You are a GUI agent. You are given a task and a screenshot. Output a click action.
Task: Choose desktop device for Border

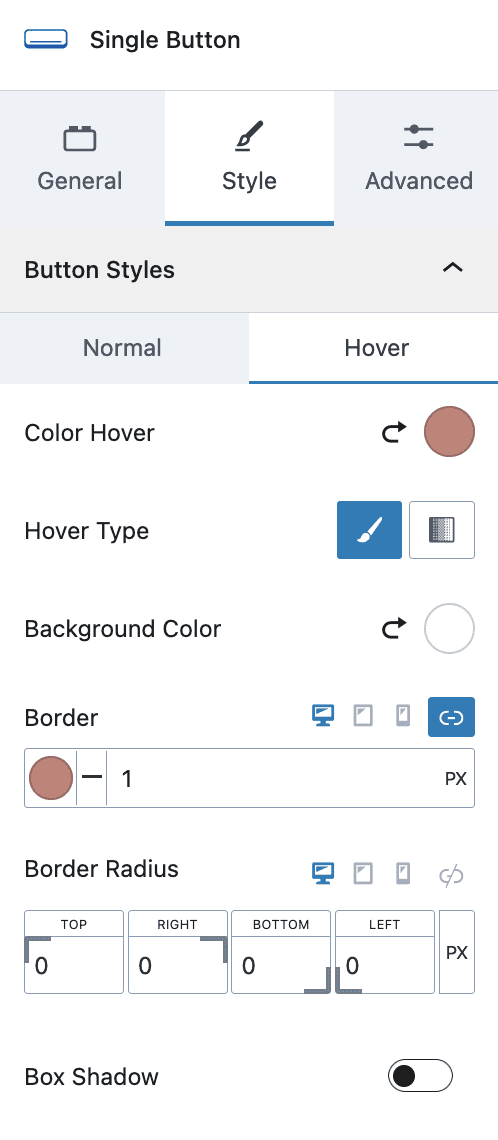point(323,716)
